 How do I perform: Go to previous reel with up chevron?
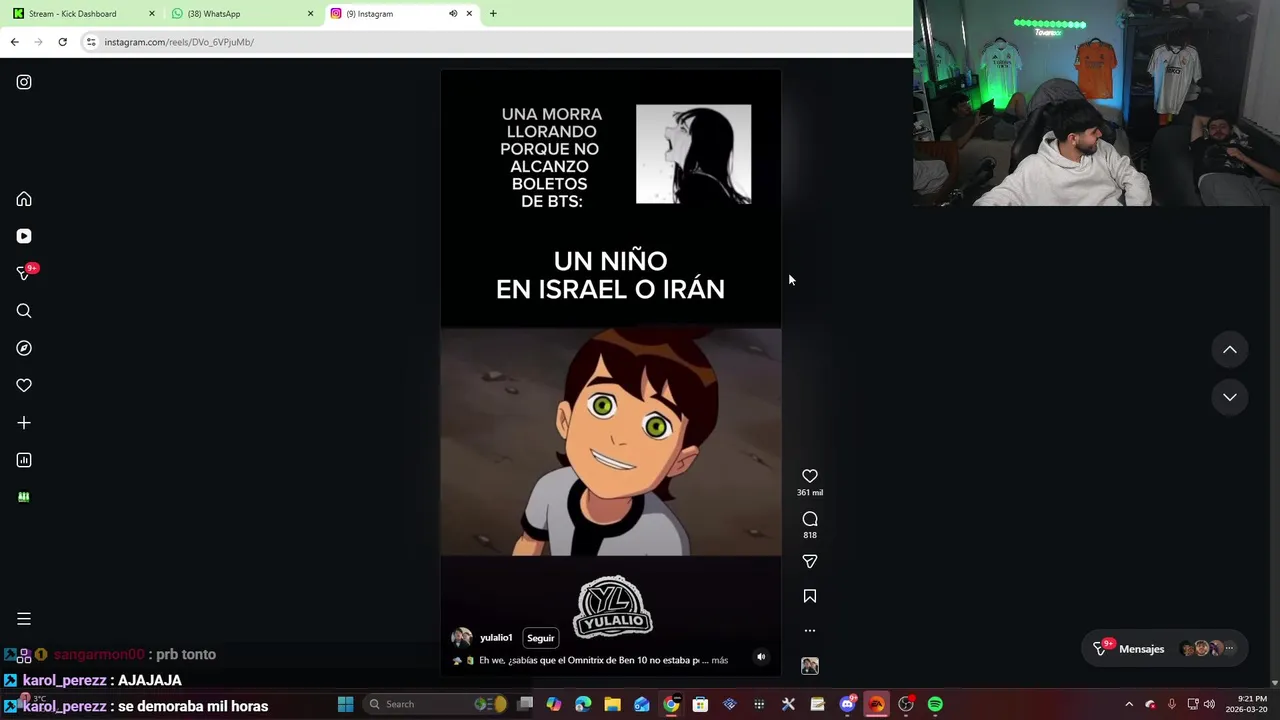click(1230, 350)
